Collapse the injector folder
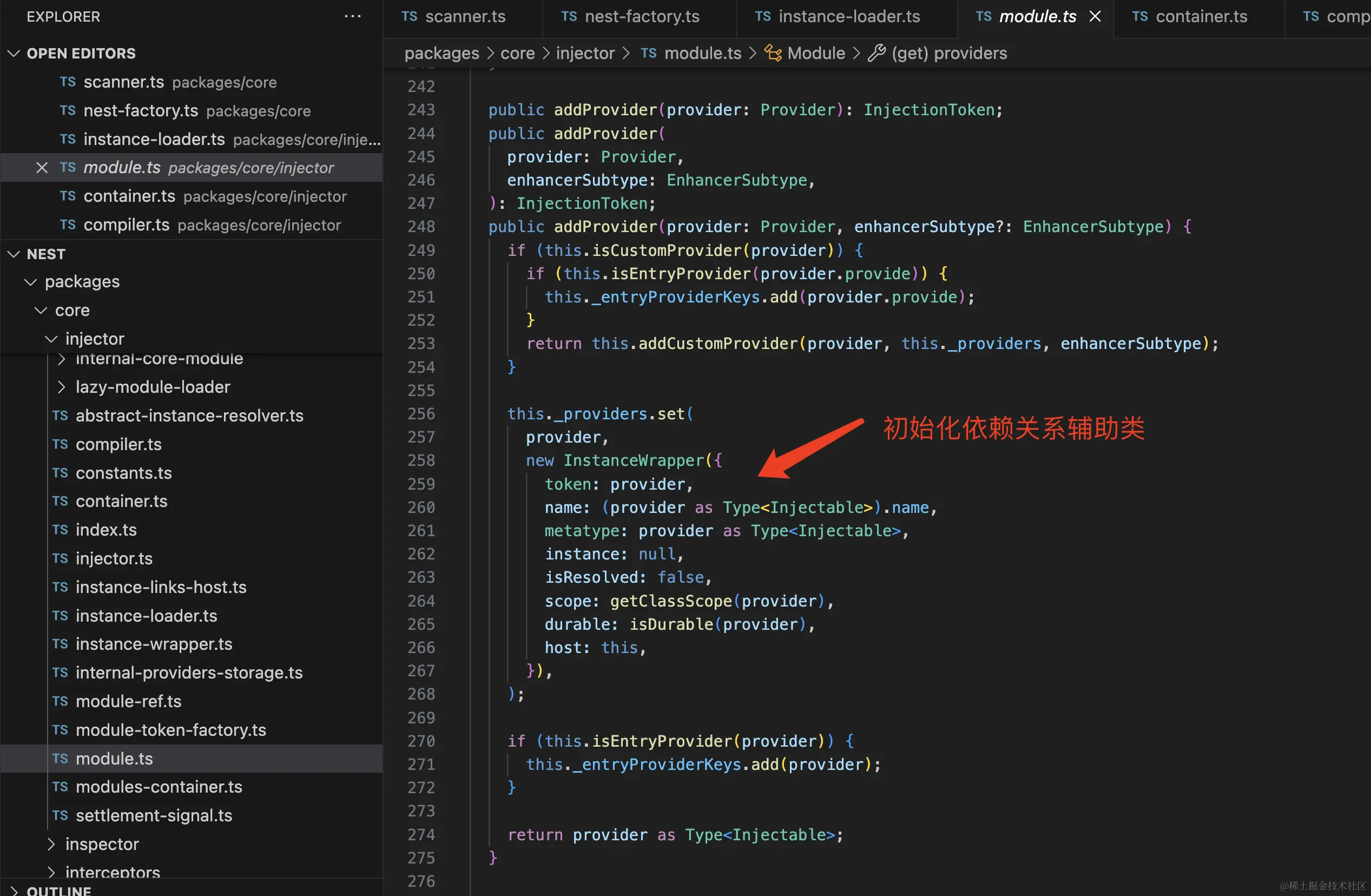This screenshot has width=1371, height=896. point(51,339)
